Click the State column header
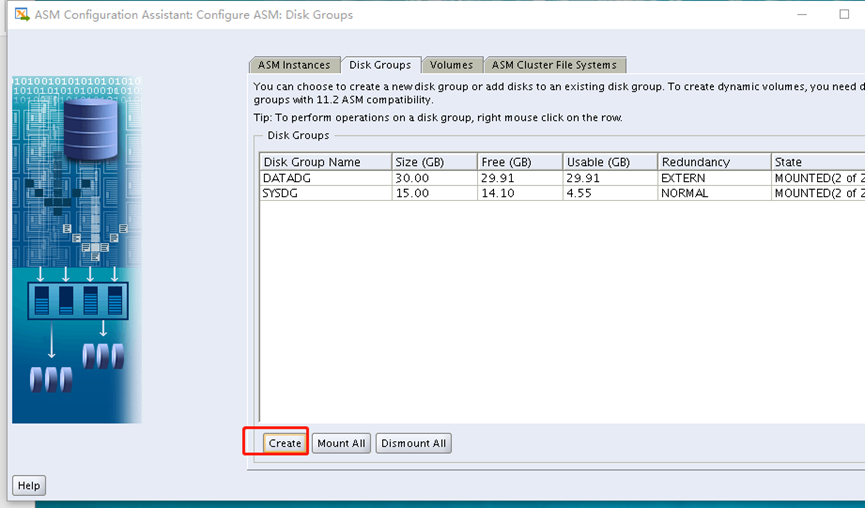This screenshot has height=508, width=865. [818, 162]
